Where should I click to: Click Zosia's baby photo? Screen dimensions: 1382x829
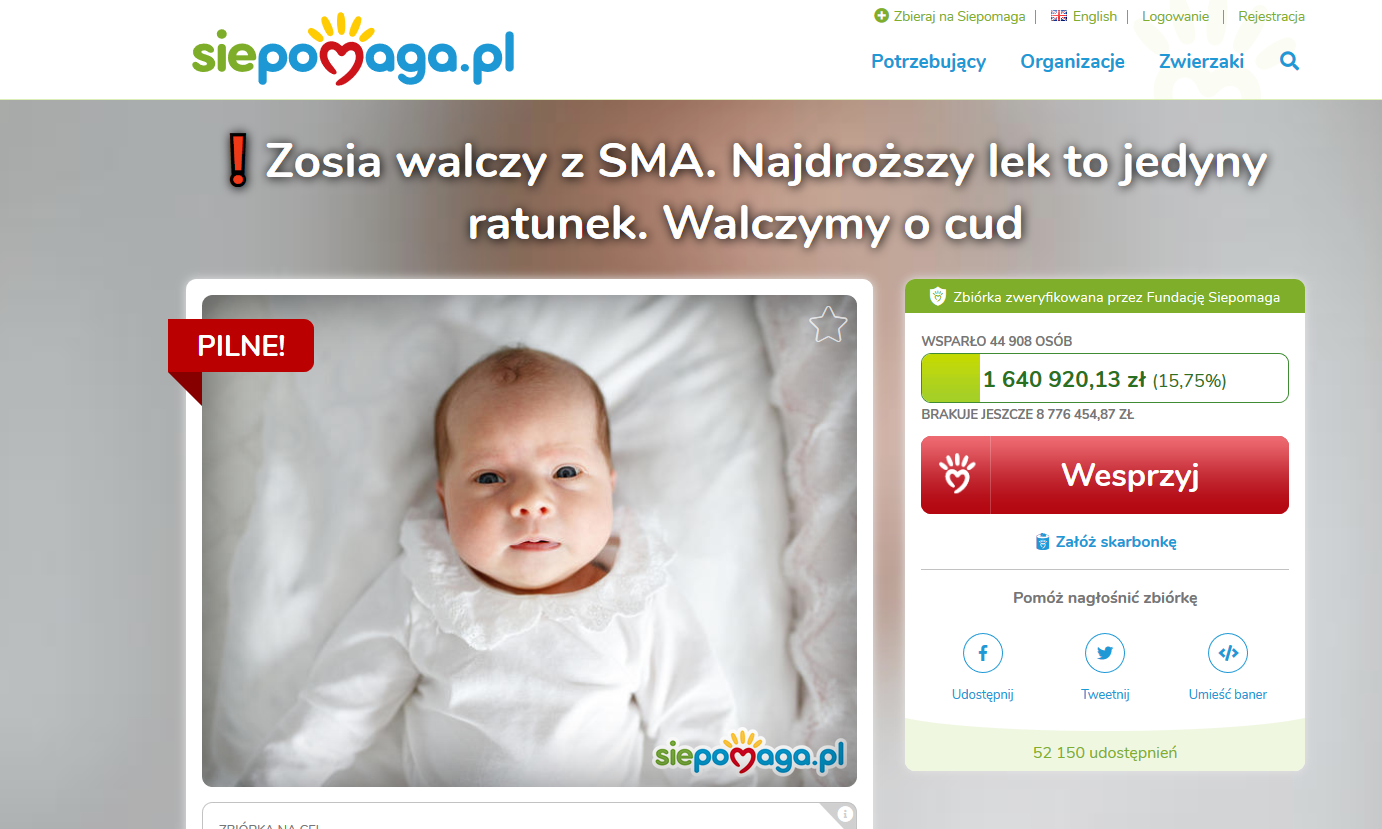point(529,541)
